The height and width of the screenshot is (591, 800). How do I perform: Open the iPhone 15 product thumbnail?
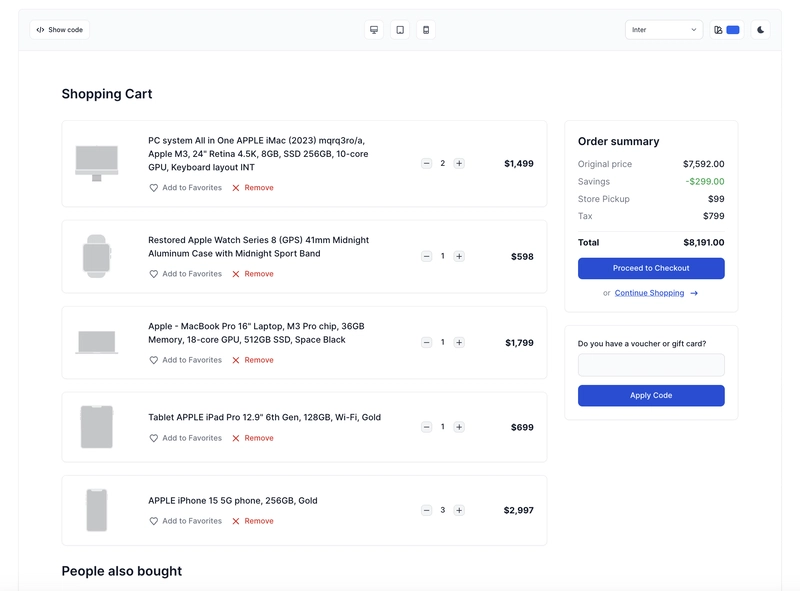[96, 510]
